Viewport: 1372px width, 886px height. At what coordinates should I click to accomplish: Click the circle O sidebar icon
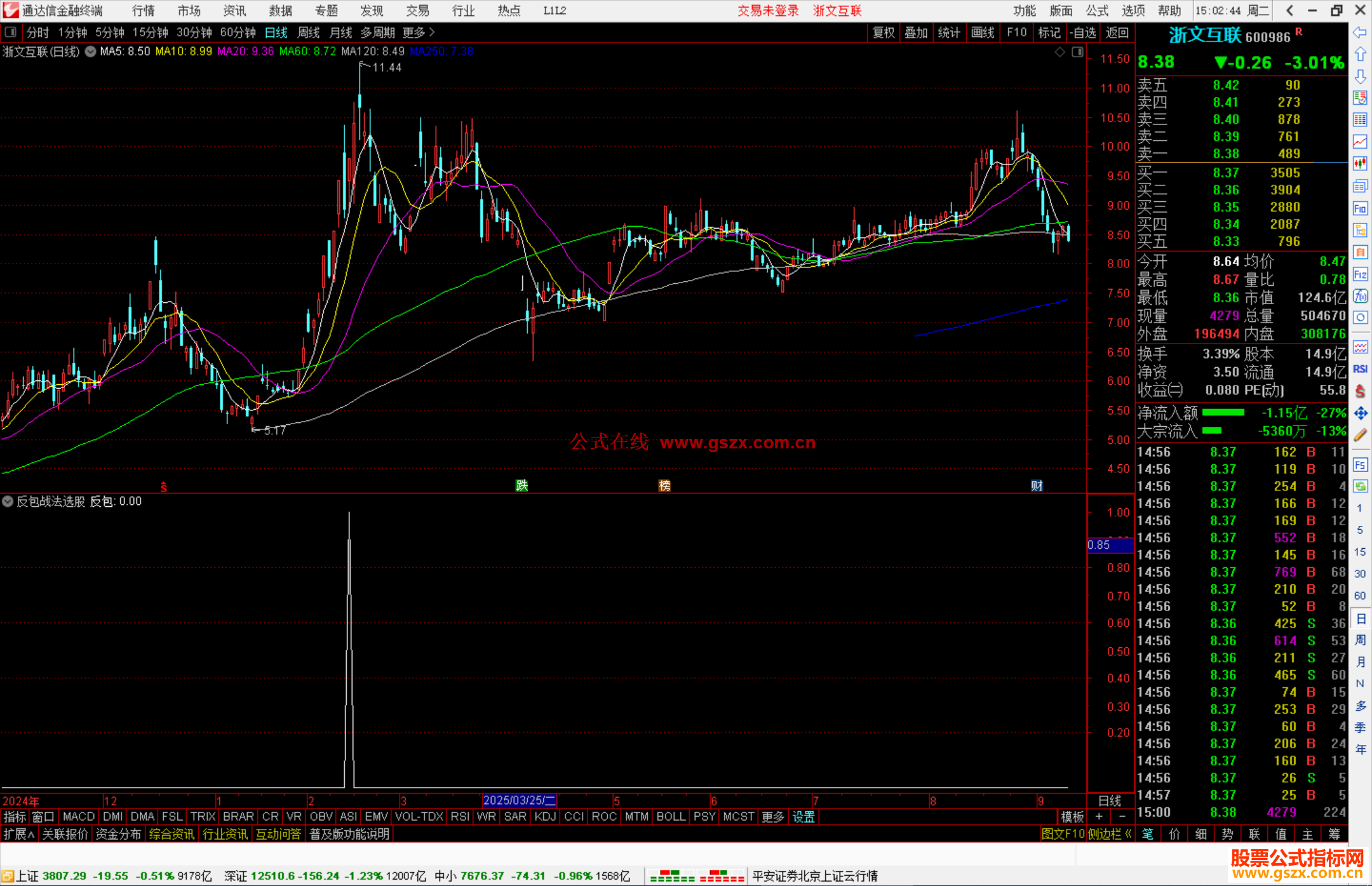pyautogui.click(x=1360, y=318)
